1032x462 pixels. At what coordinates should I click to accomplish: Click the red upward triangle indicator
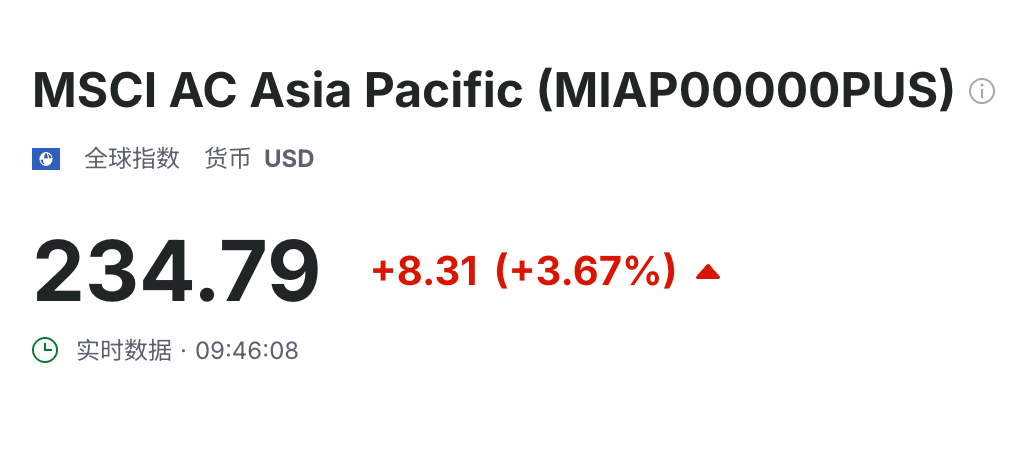[708, 271]
